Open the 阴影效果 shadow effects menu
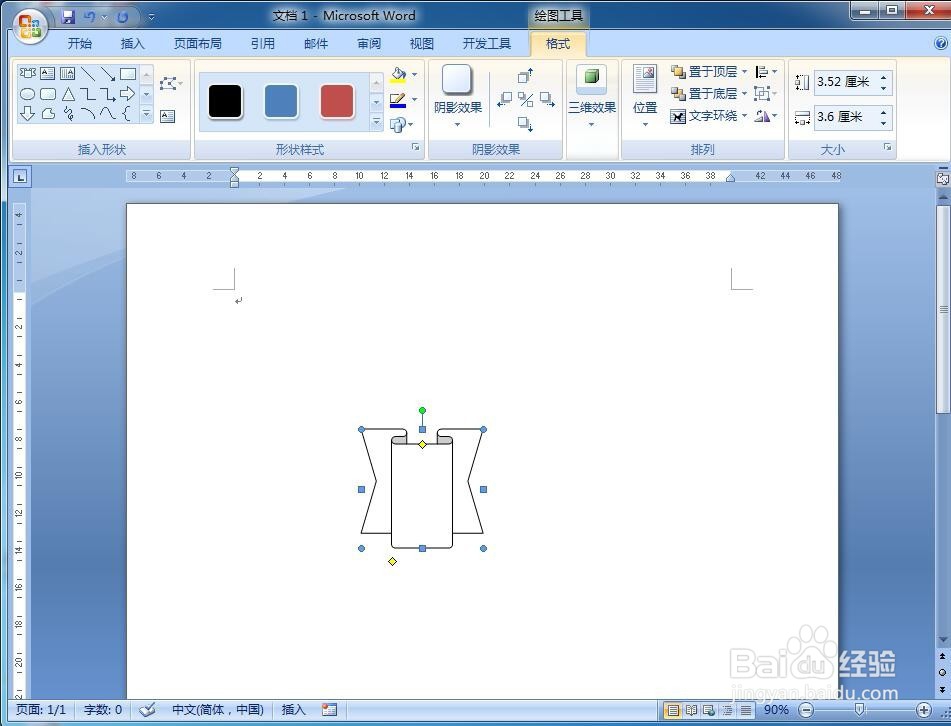This screenshot has width=951, height=726. 457,95
